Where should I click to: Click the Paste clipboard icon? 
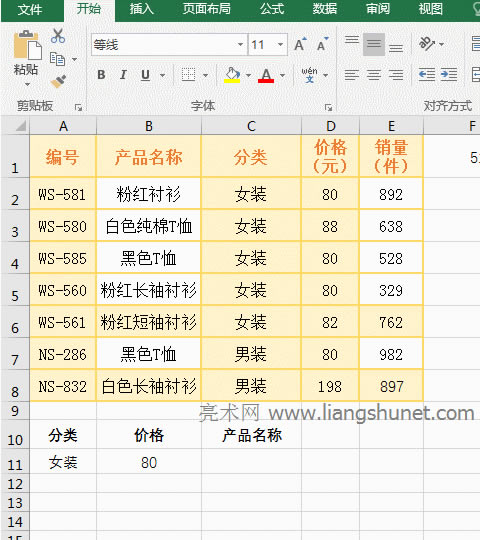pyautogui.click(x=28, y=45)
